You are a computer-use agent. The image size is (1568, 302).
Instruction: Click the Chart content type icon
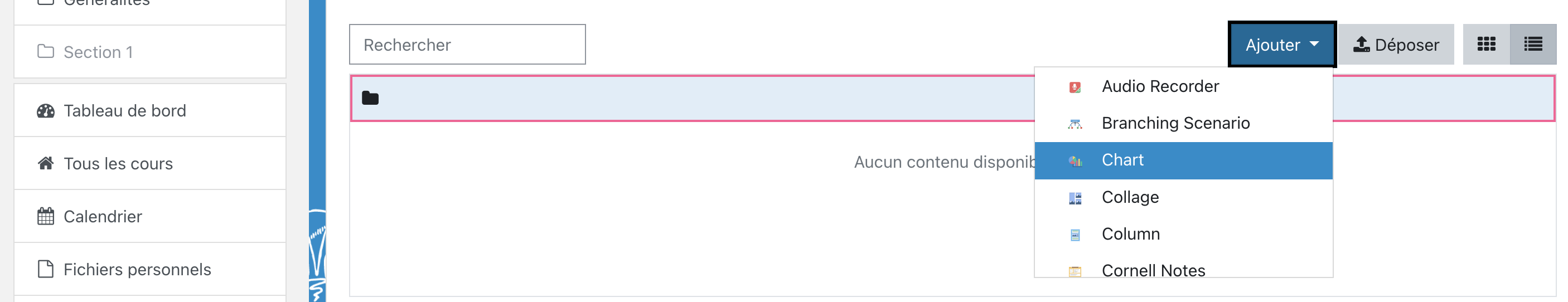point(1075,161)
